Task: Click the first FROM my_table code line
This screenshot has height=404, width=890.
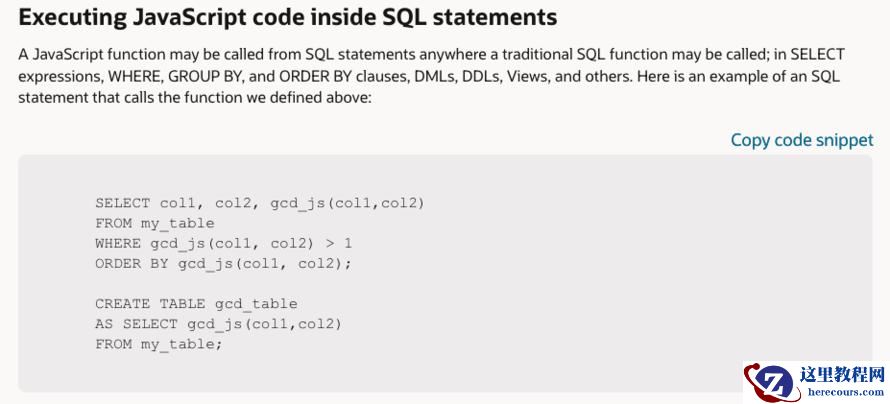Action: click(x=154, y=223)
